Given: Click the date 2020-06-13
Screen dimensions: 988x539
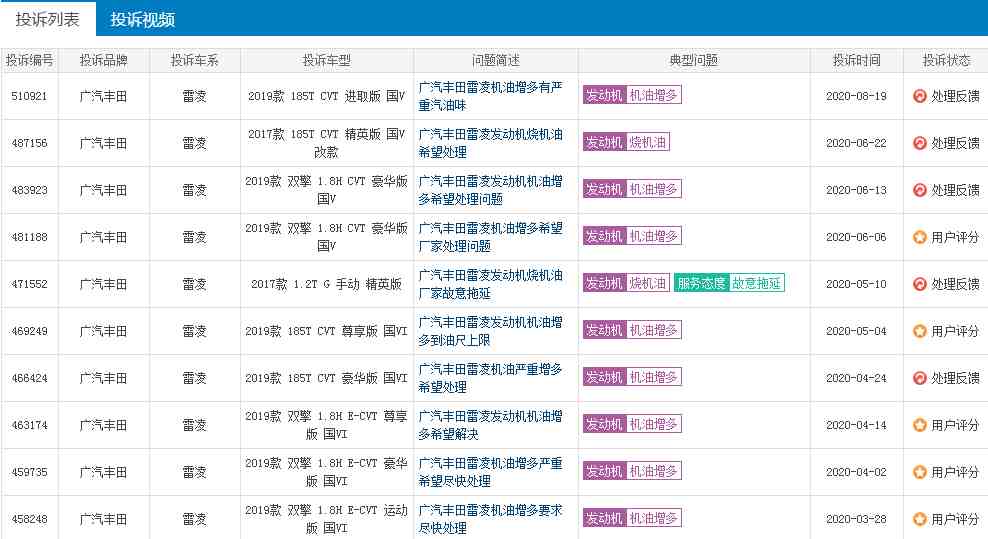Looking at the screenshot, I should point(856,190).
